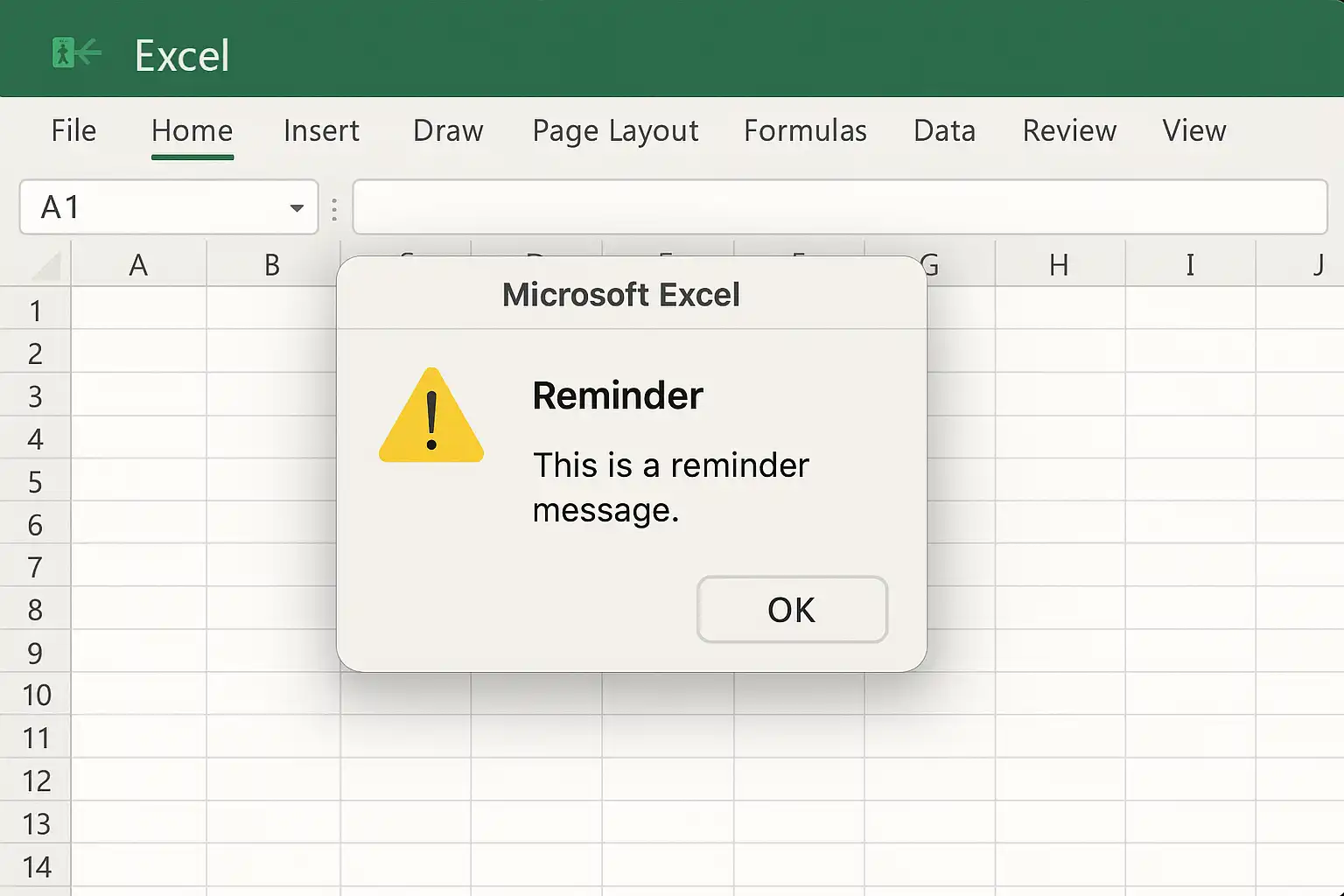Viewport: 1344px width, 896px height.
Task: Open the Formulas tab
Action: (x=805, y=131)
